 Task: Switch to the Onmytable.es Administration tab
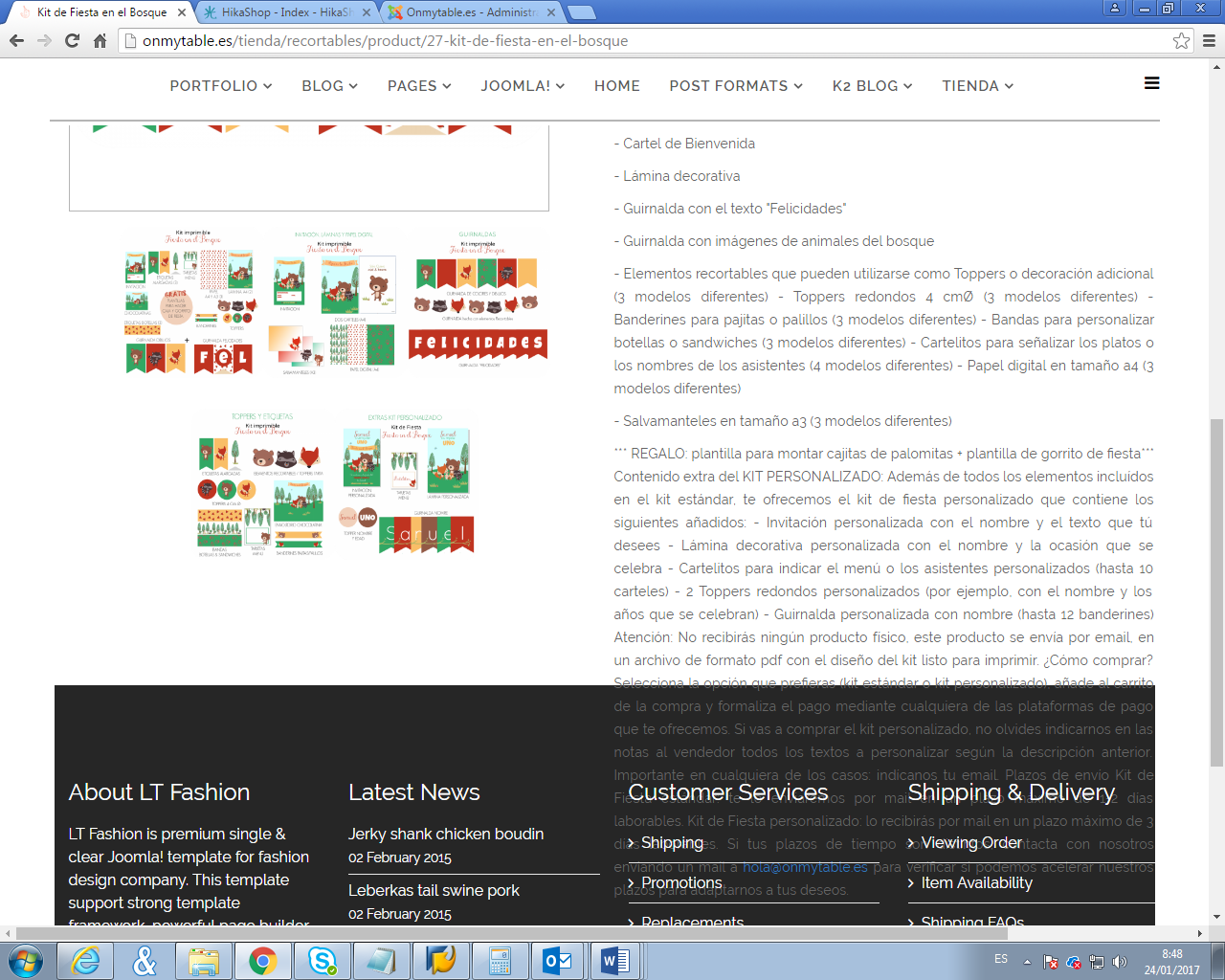pyautogui.click(x=470, y=12)
